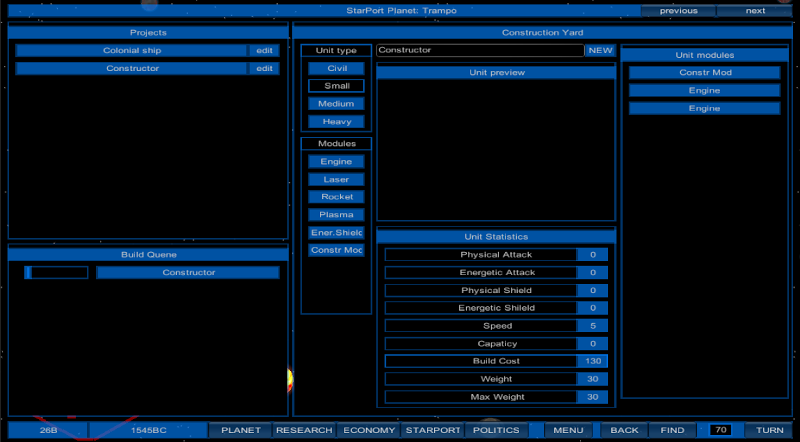
Task: Click the StarPort Planet: Trampo title
Action: [401, 11]
